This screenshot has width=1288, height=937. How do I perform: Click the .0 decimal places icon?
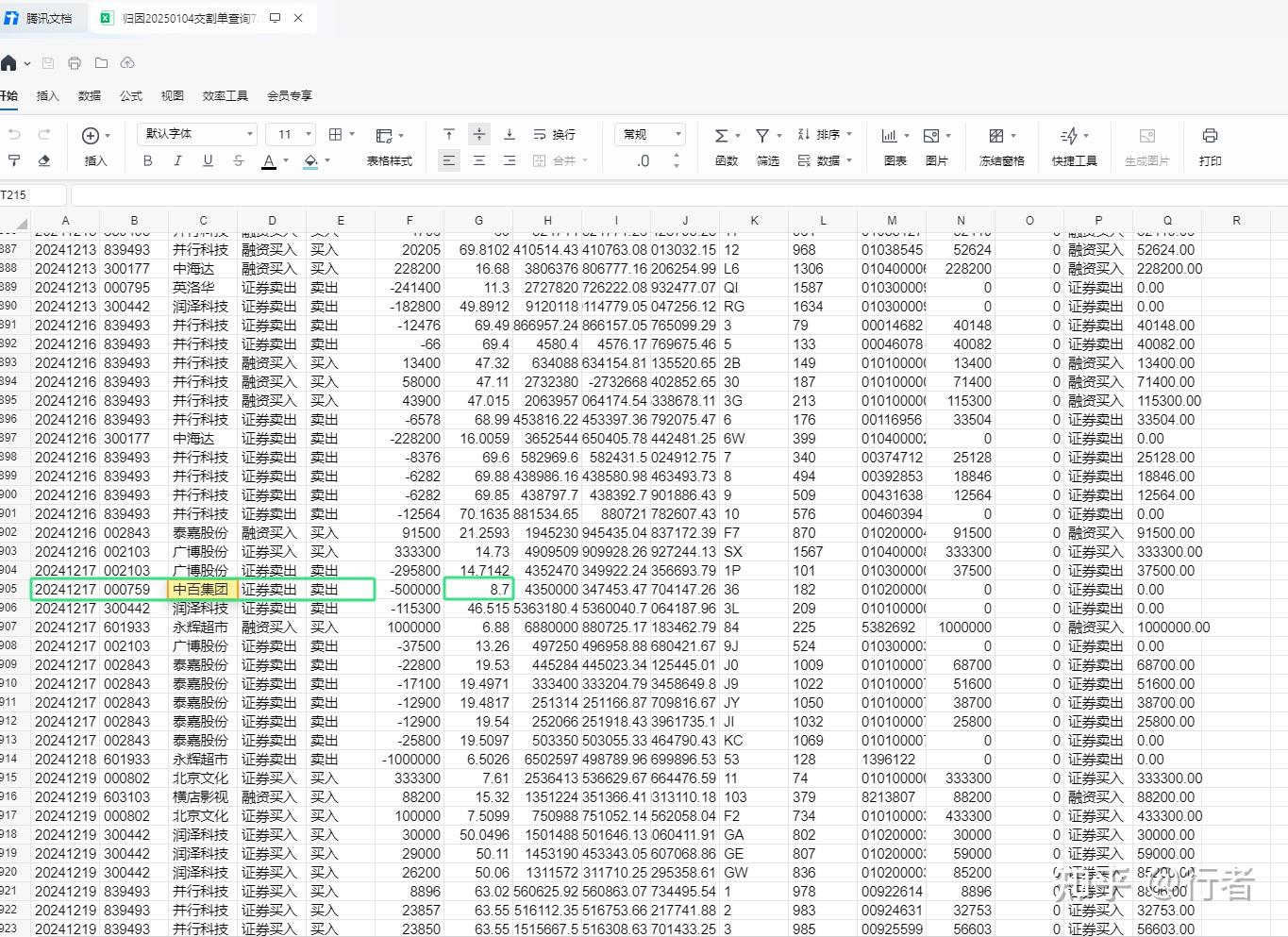pyautogui.click(x=644, y=160)
